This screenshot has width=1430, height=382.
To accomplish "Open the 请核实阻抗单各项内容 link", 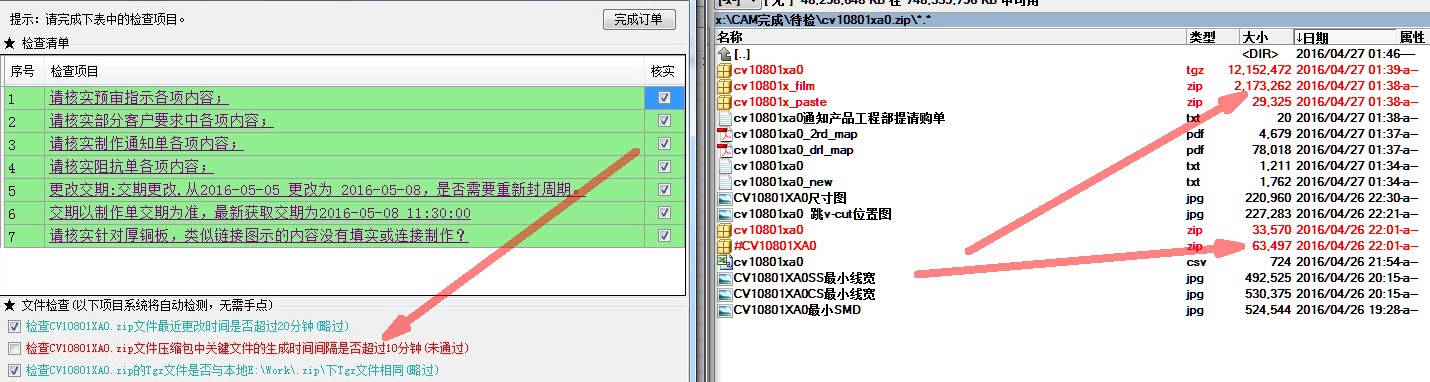I will tap(131, 167).
